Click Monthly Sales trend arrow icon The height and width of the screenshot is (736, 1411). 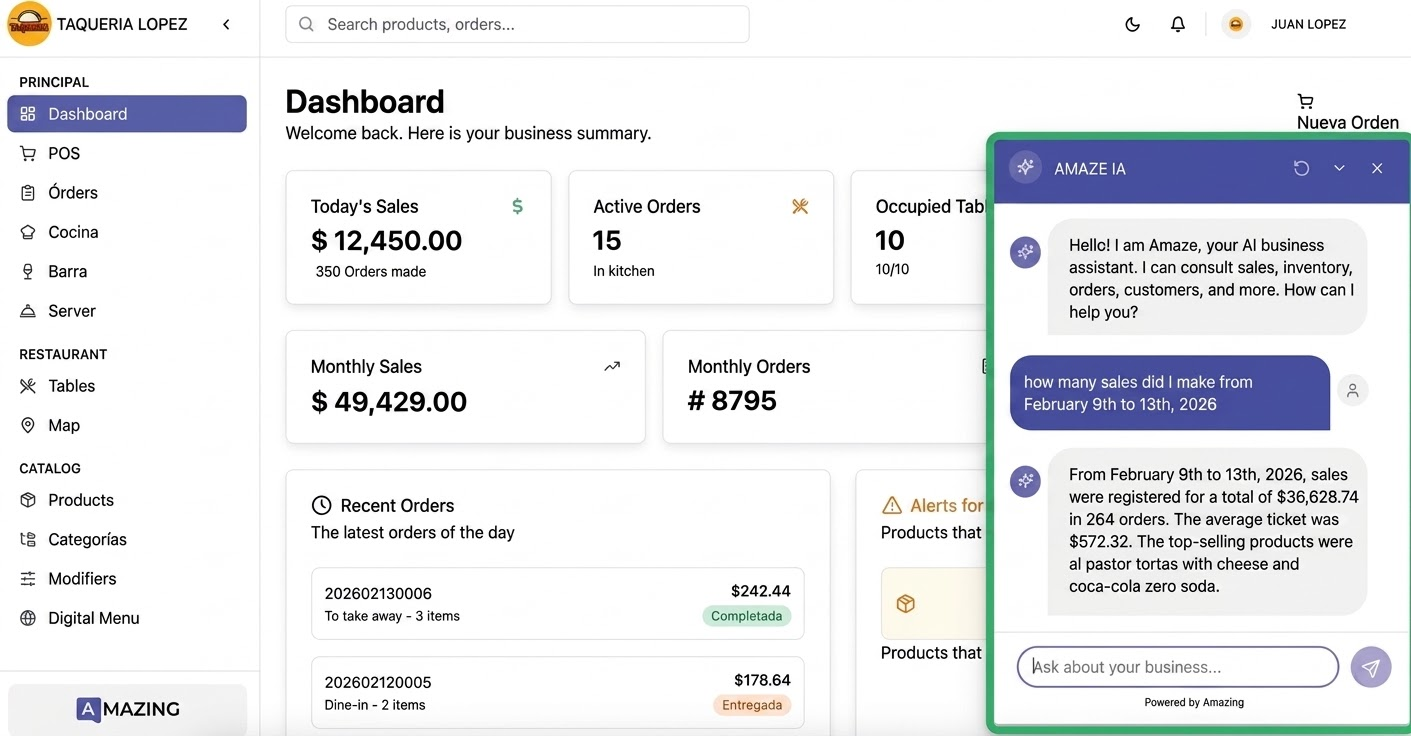pos(612,366)
